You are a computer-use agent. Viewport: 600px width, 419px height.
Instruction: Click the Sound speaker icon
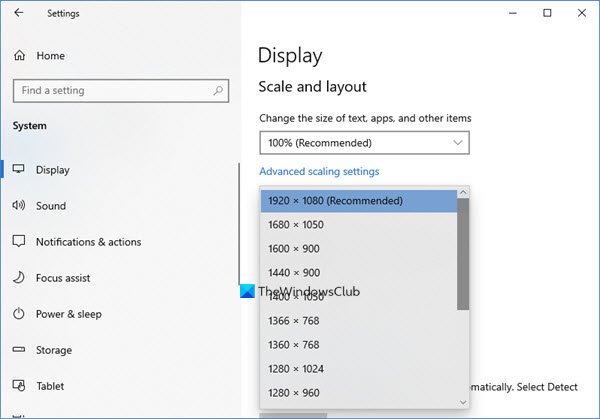(19, 206)
